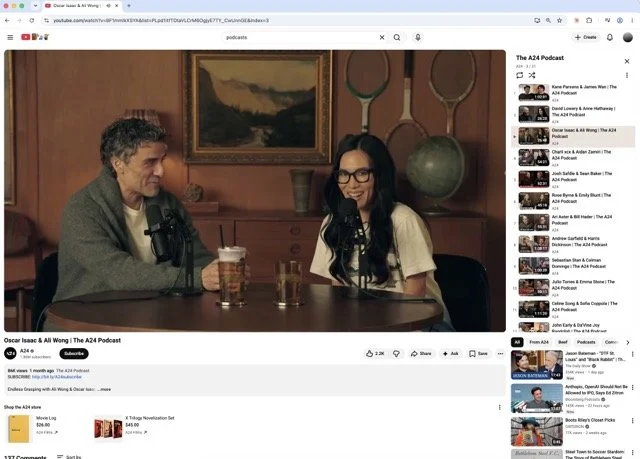Click the browser address bar URL

(161, 20)
